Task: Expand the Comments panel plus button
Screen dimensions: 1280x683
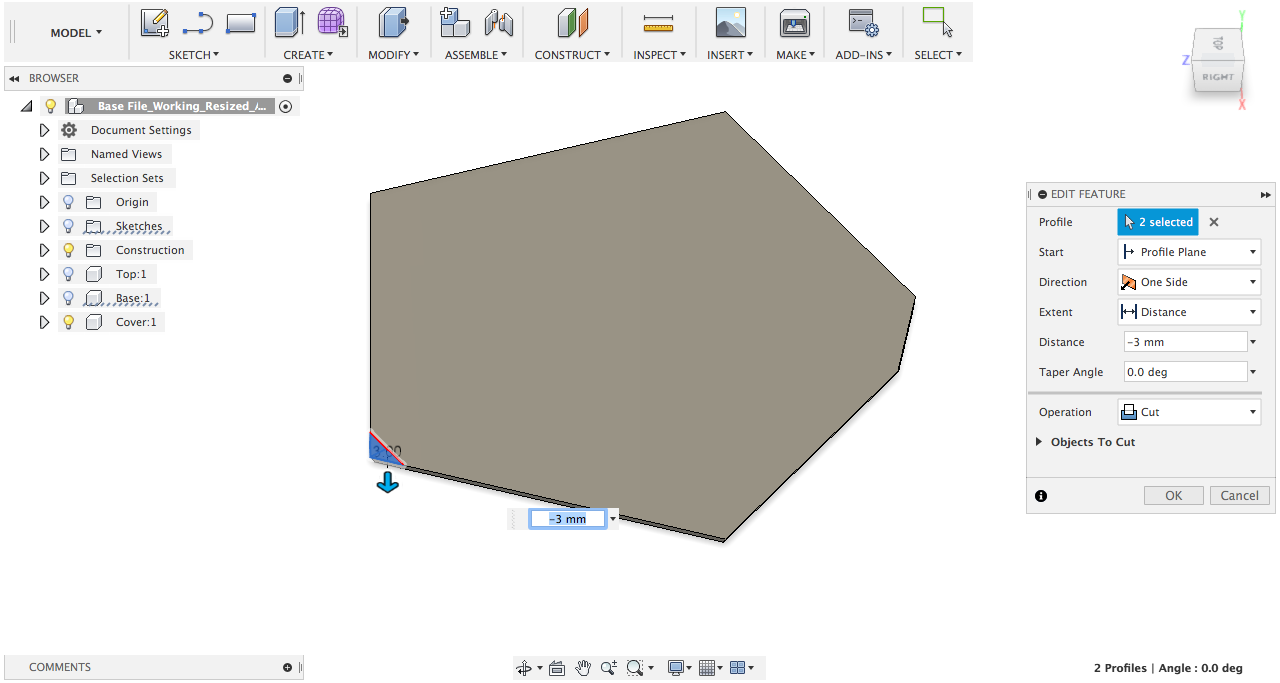Action: click(287, 667)
